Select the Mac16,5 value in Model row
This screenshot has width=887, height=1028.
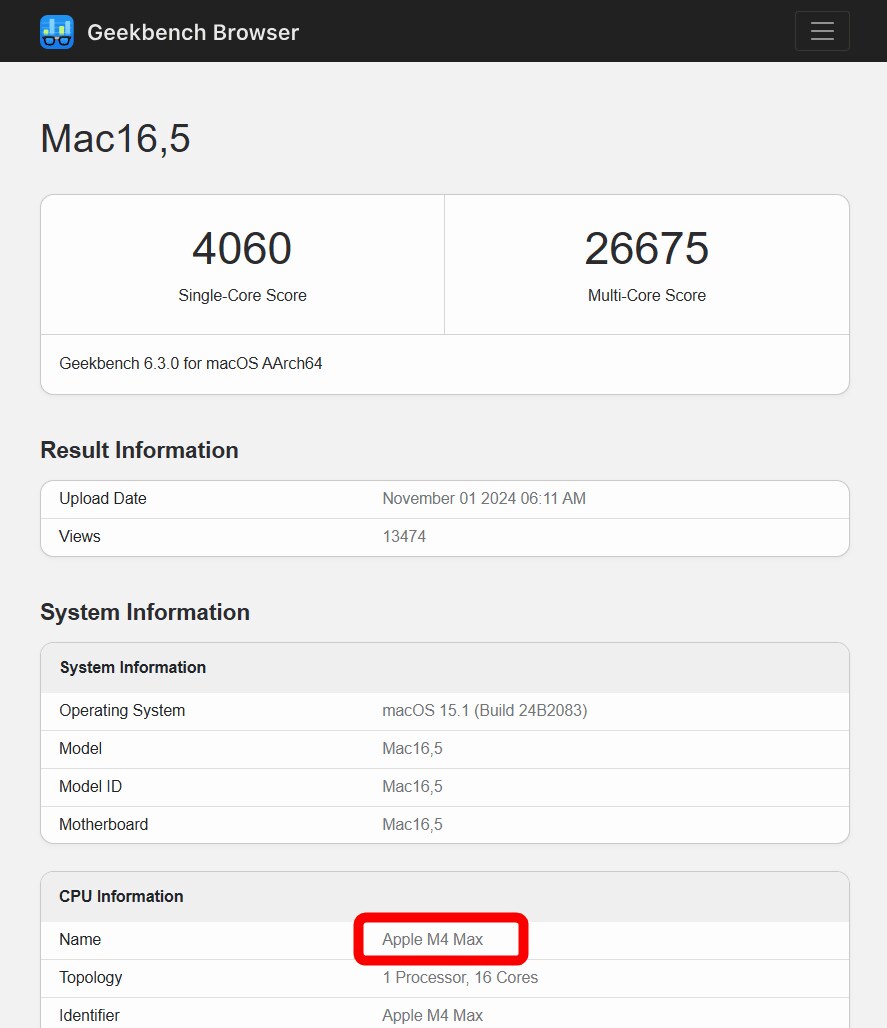pos(412,749)
